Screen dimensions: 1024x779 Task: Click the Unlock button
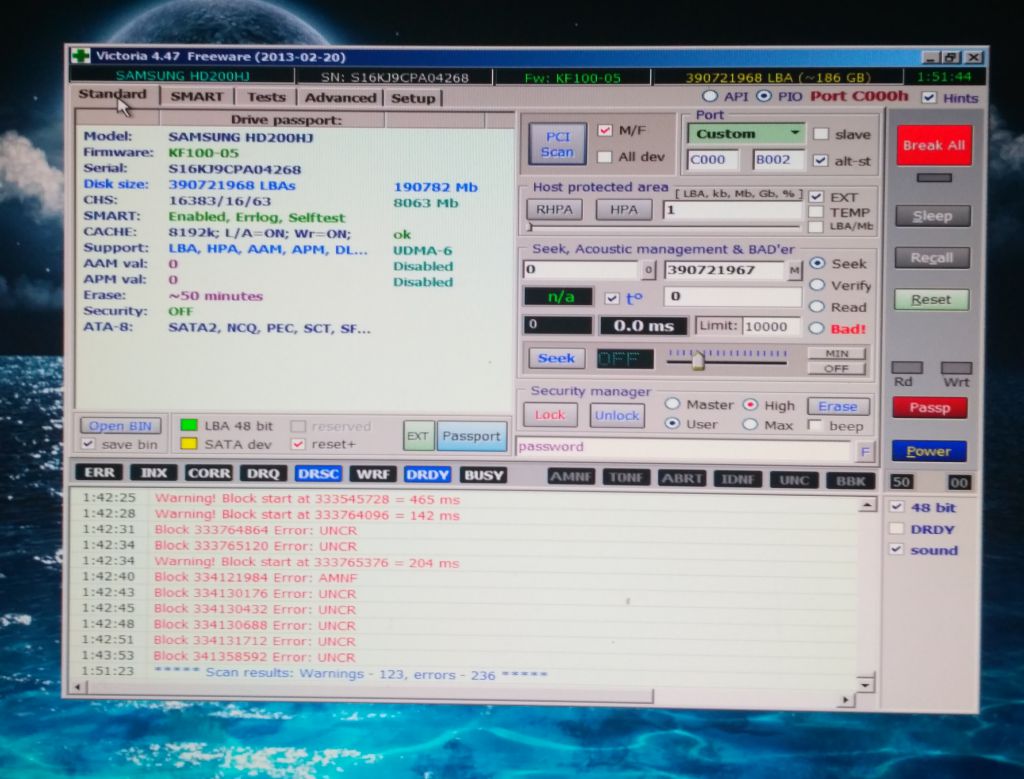[617, 415]
